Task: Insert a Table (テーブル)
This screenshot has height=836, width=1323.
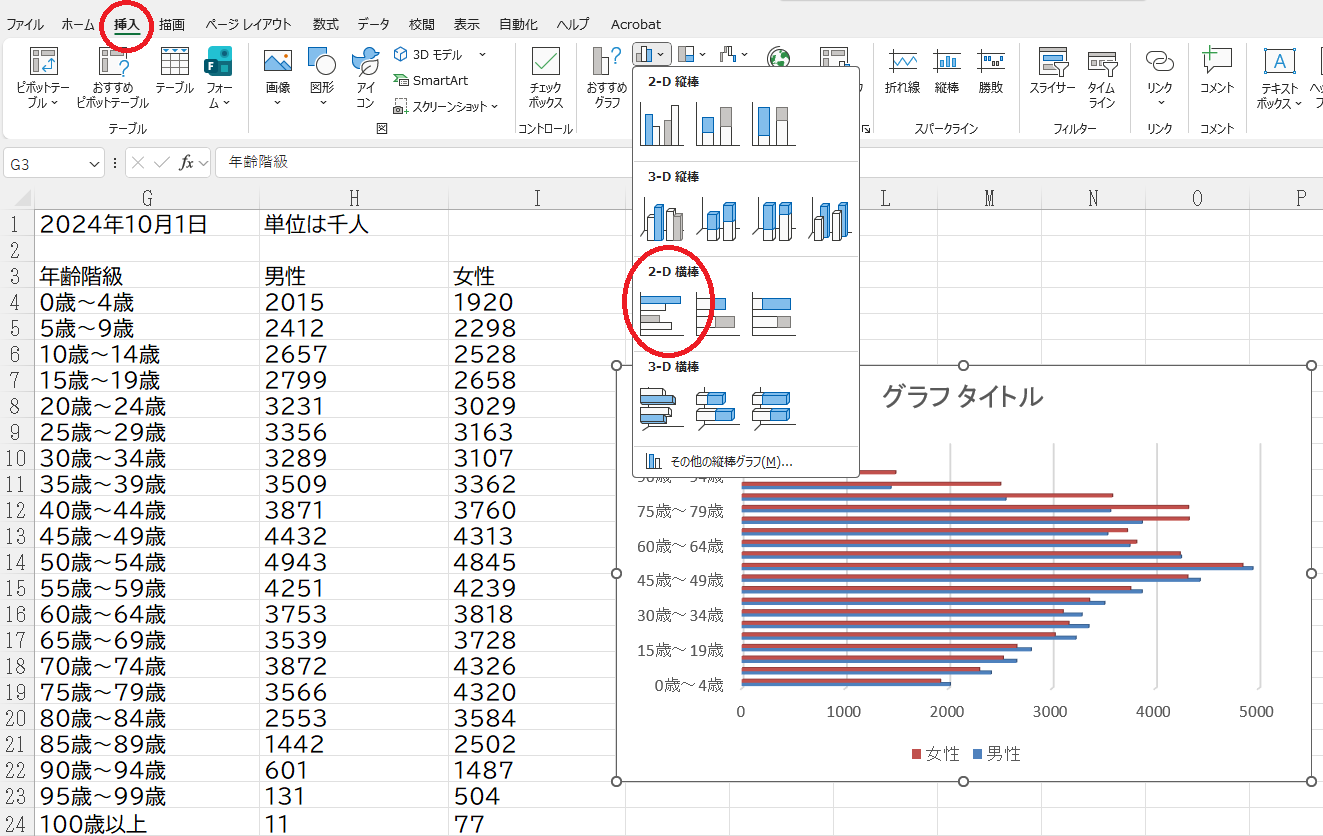Action: point(174,70)
